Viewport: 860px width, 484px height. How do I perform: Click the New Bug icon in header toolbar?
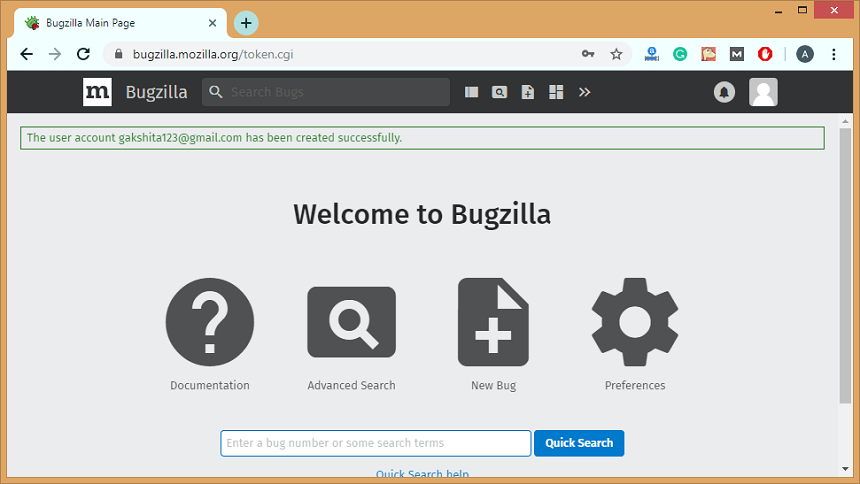click(x=528, y=92)
